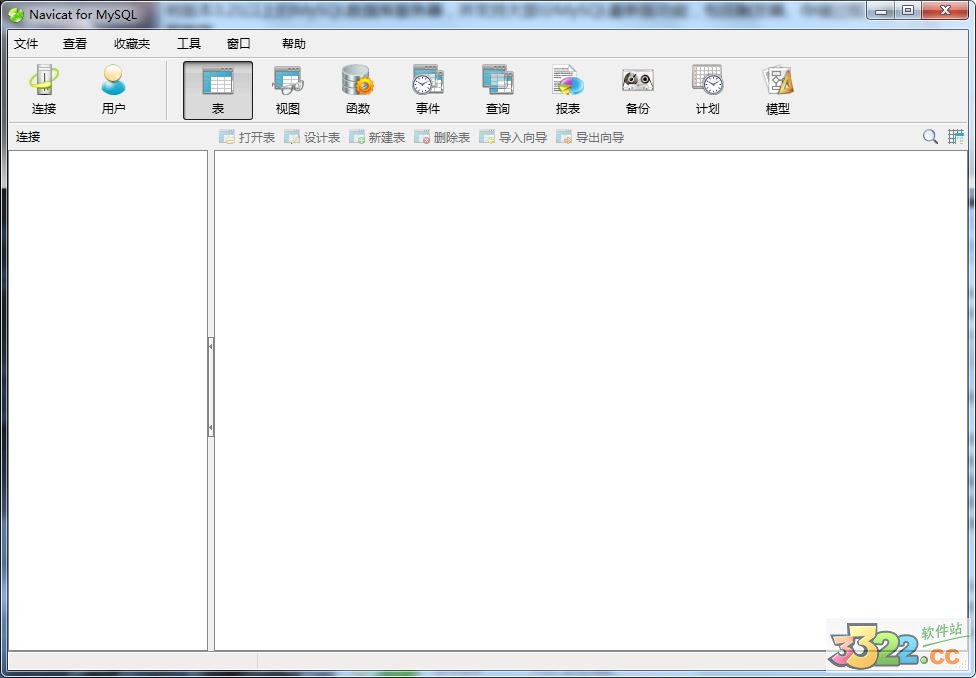This screenshot has width=976, height=678.
Task: Select the 模型 (Model) icon
Action: tap(777, 88)
